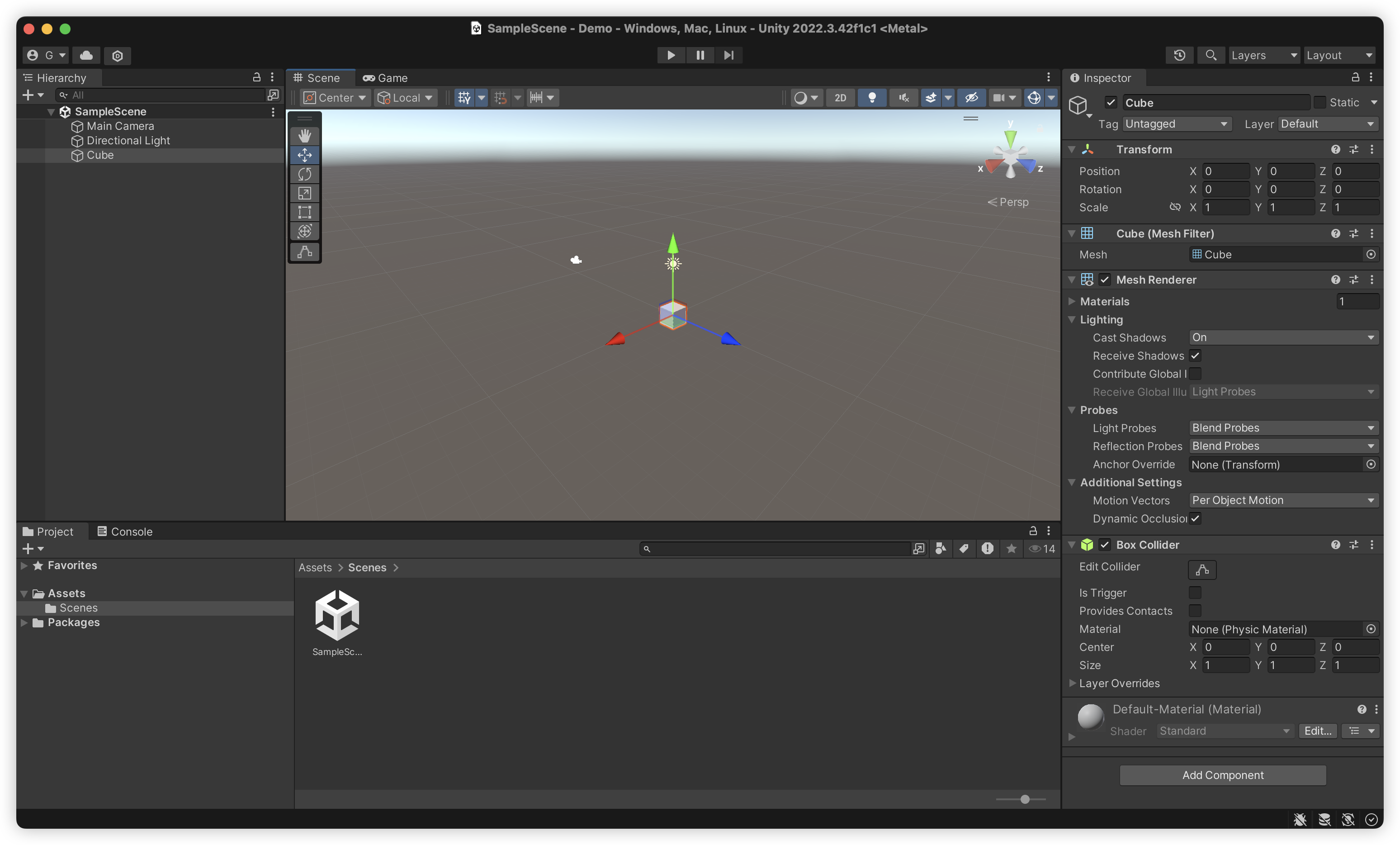1400x845 pixels.
Task: Adjust the Project asset icon size slider
Action: (1024, 799)
